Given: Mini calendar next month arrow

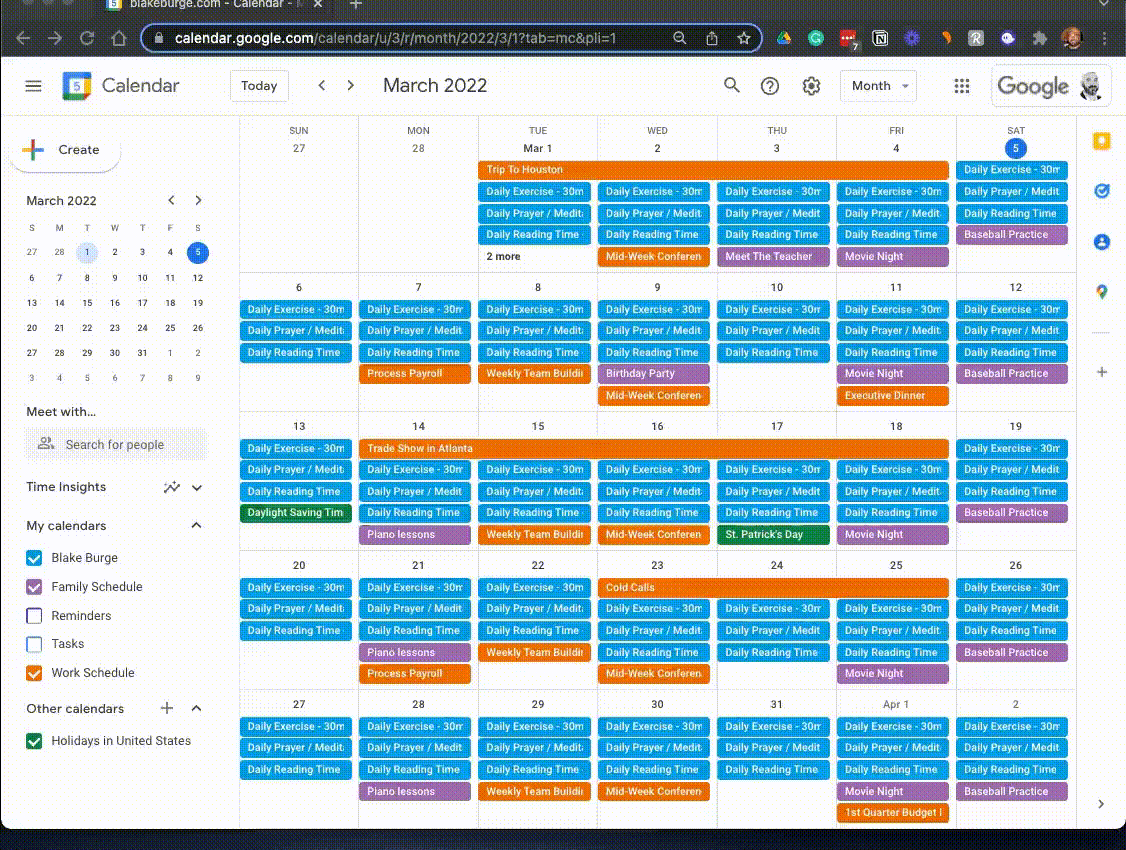Looking at the screenshot, I should pyautogui.click(x=198, y=200).
